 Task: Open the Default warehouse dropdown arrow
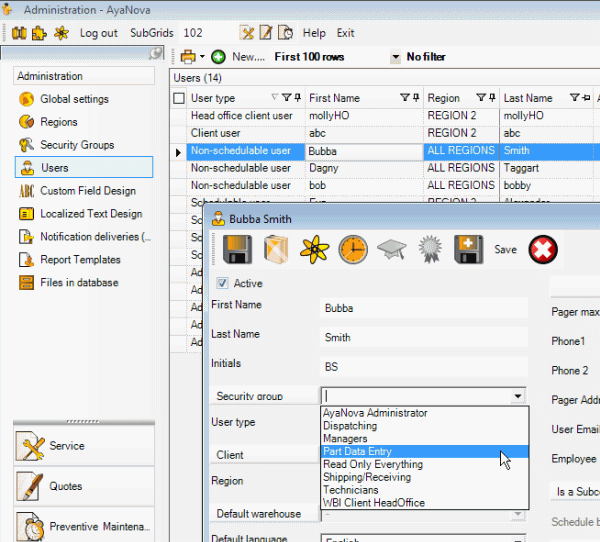(518, 514)
